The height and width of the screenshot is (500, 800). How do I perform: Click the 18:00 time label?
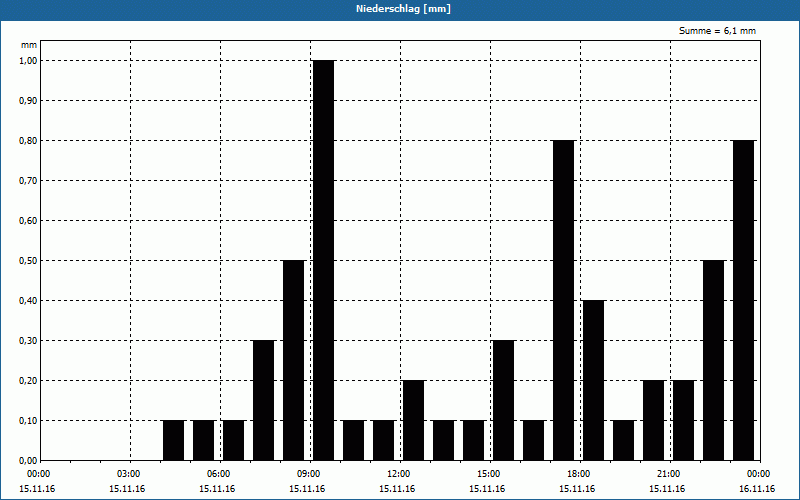point(579,474)
